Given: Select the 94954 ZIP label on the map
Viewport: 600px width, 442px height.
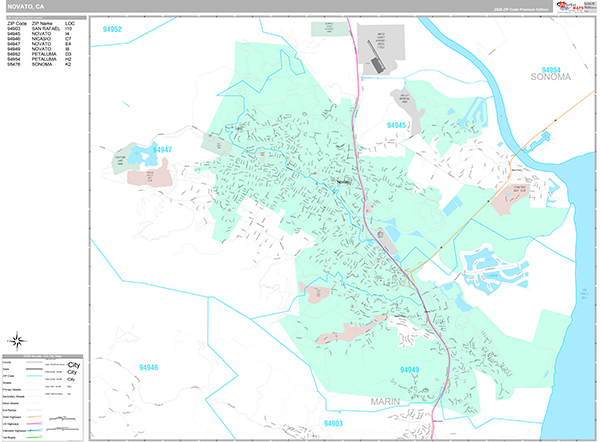Looking at the screenshot, I should click(551, 70).
